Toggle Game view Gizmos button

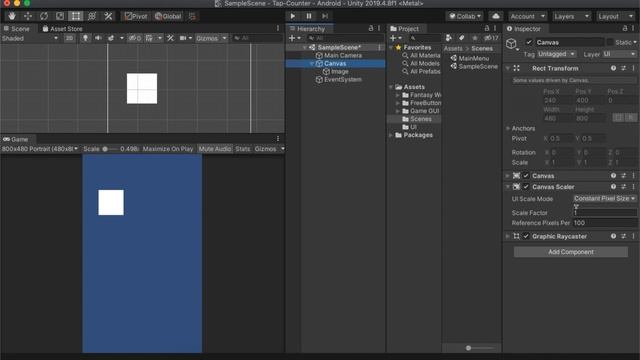pos(265,149)
